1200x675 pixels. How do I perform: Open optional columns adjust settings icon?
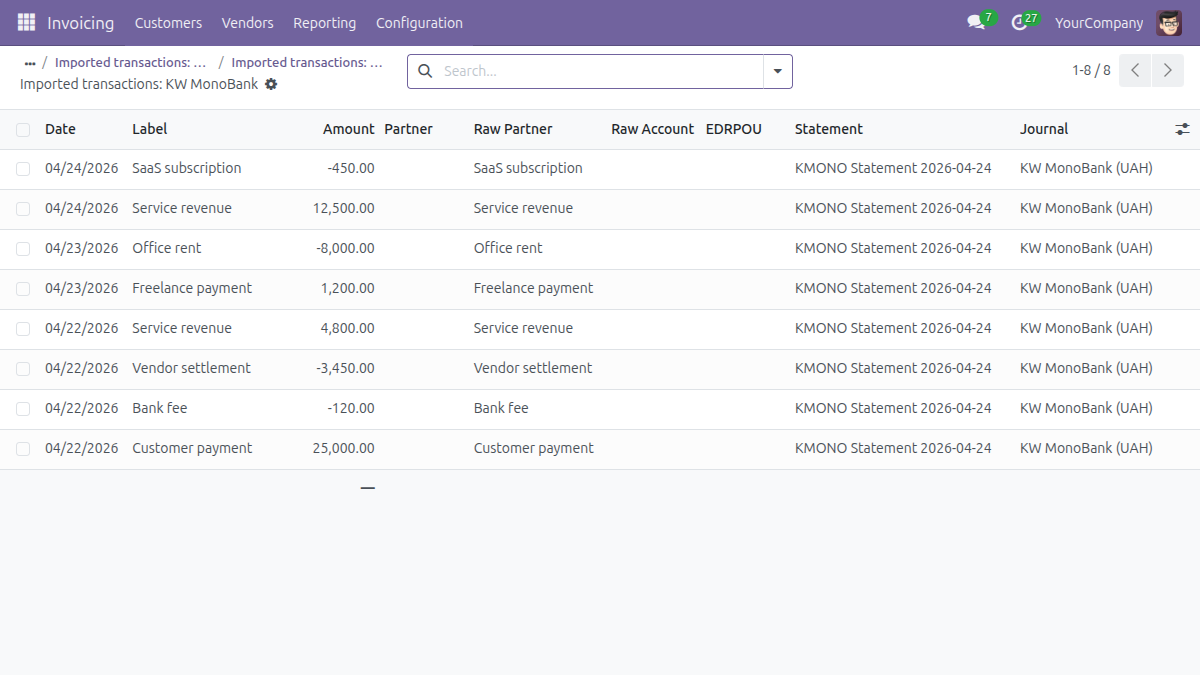1183,129
